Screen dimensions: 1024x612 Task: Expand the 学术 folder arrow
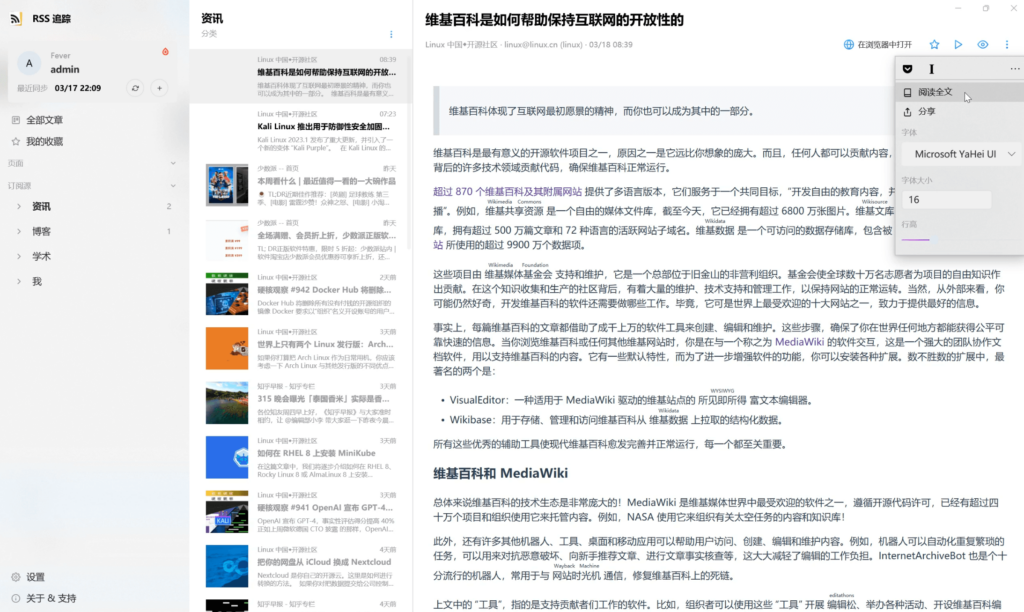(x=19, y=256)
